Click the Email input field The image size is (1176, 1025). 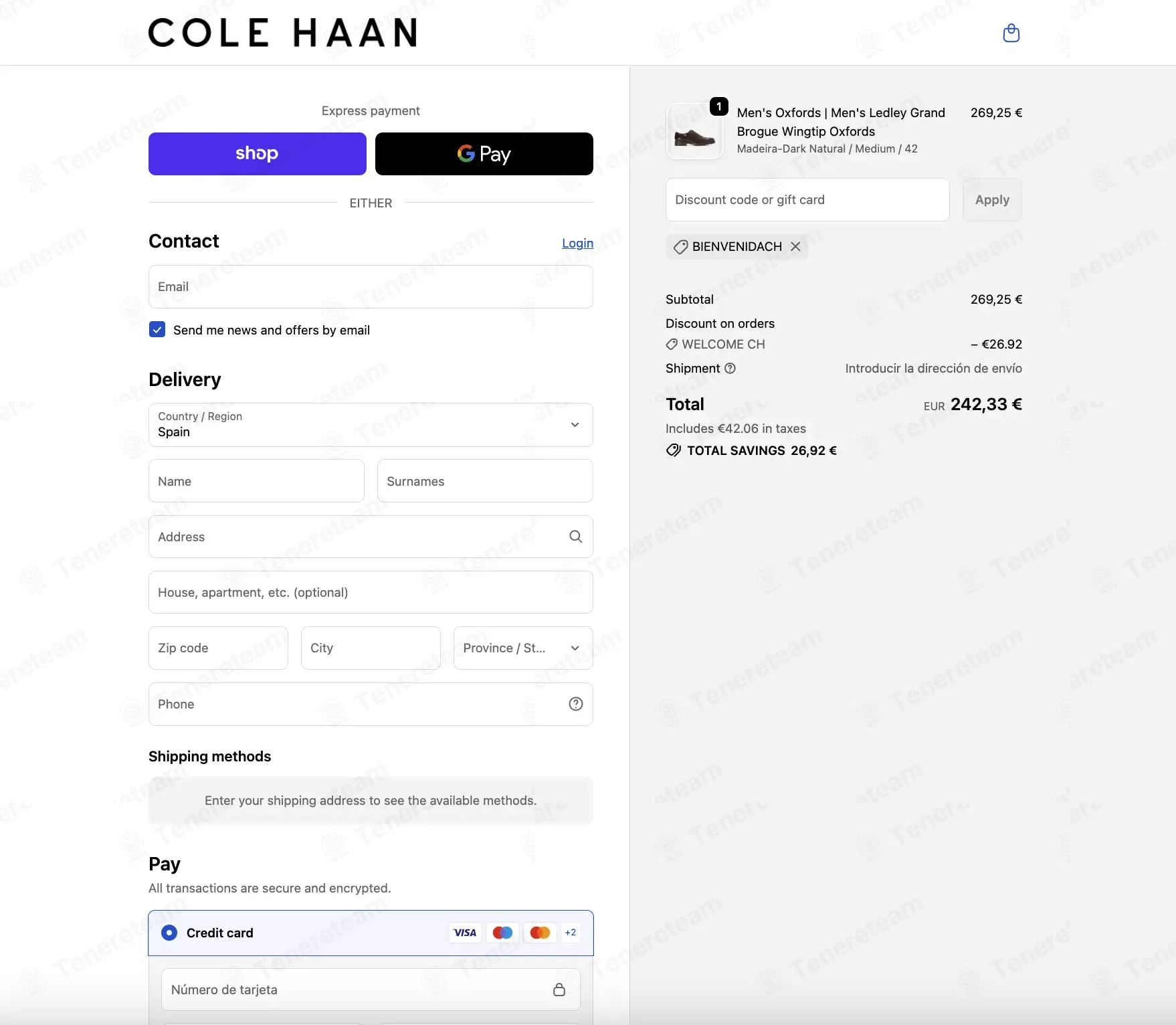point(371,287)
